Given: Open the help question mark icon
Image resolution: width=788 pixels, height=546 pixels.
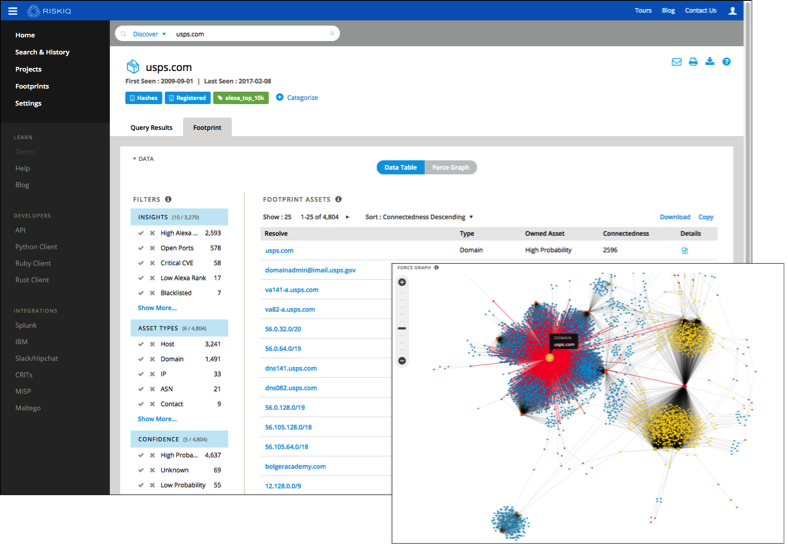Looking at the screenshot, I should coord(726,62).
